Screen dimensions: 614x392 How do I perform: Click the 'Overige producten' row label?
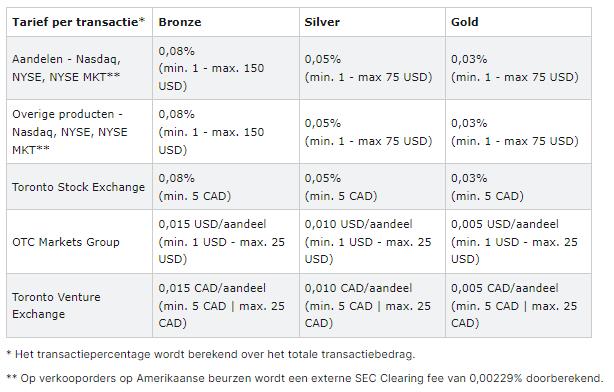click(x=70, y=132)
